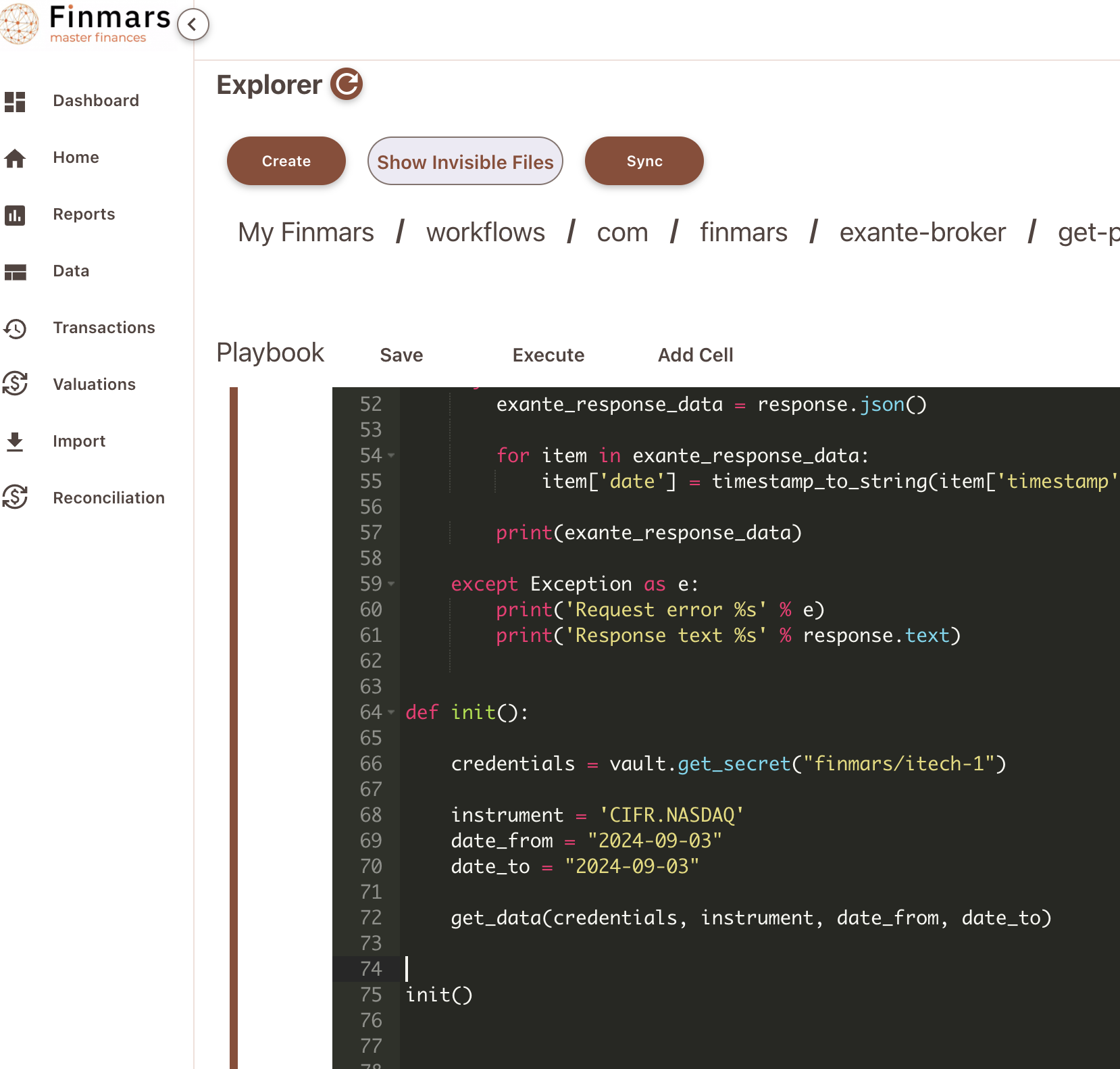The width and height of the screenshot is (1120, 1069).
Task: Click response.json() on line 52
Action: point(842,404)
